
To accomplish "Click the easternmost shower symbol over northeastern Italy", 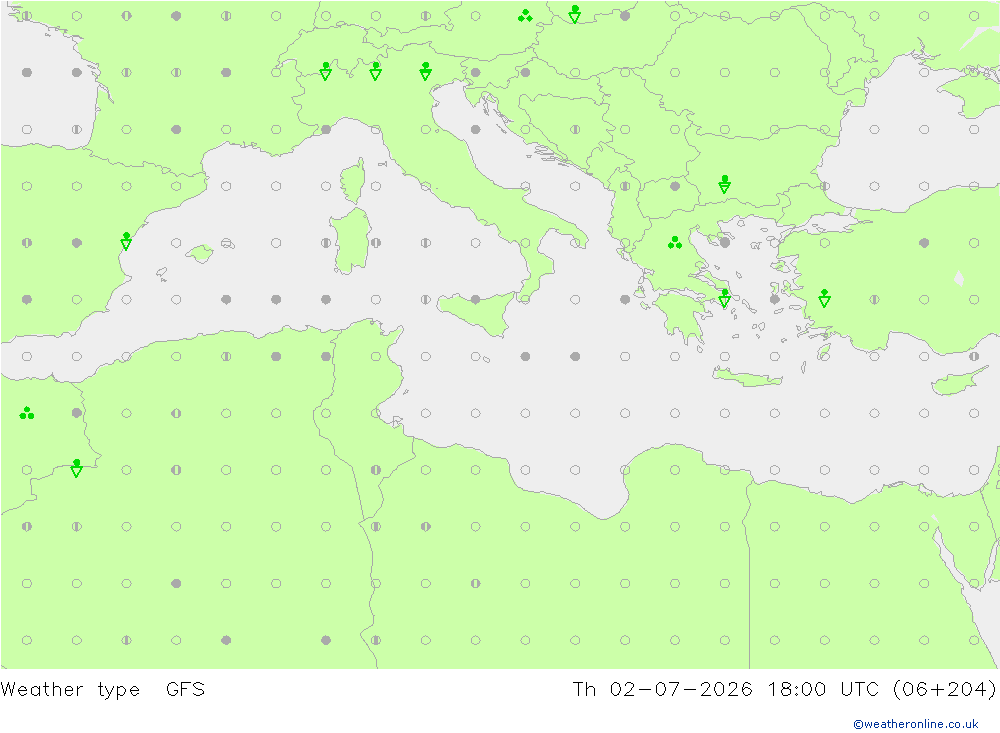I will pos(425,71).
